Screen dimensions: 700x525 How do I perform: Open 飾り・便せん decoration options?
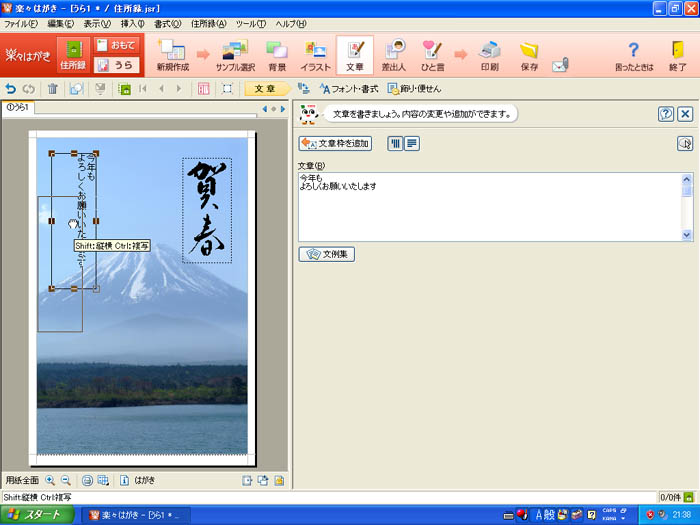click(x=413, y=89)
